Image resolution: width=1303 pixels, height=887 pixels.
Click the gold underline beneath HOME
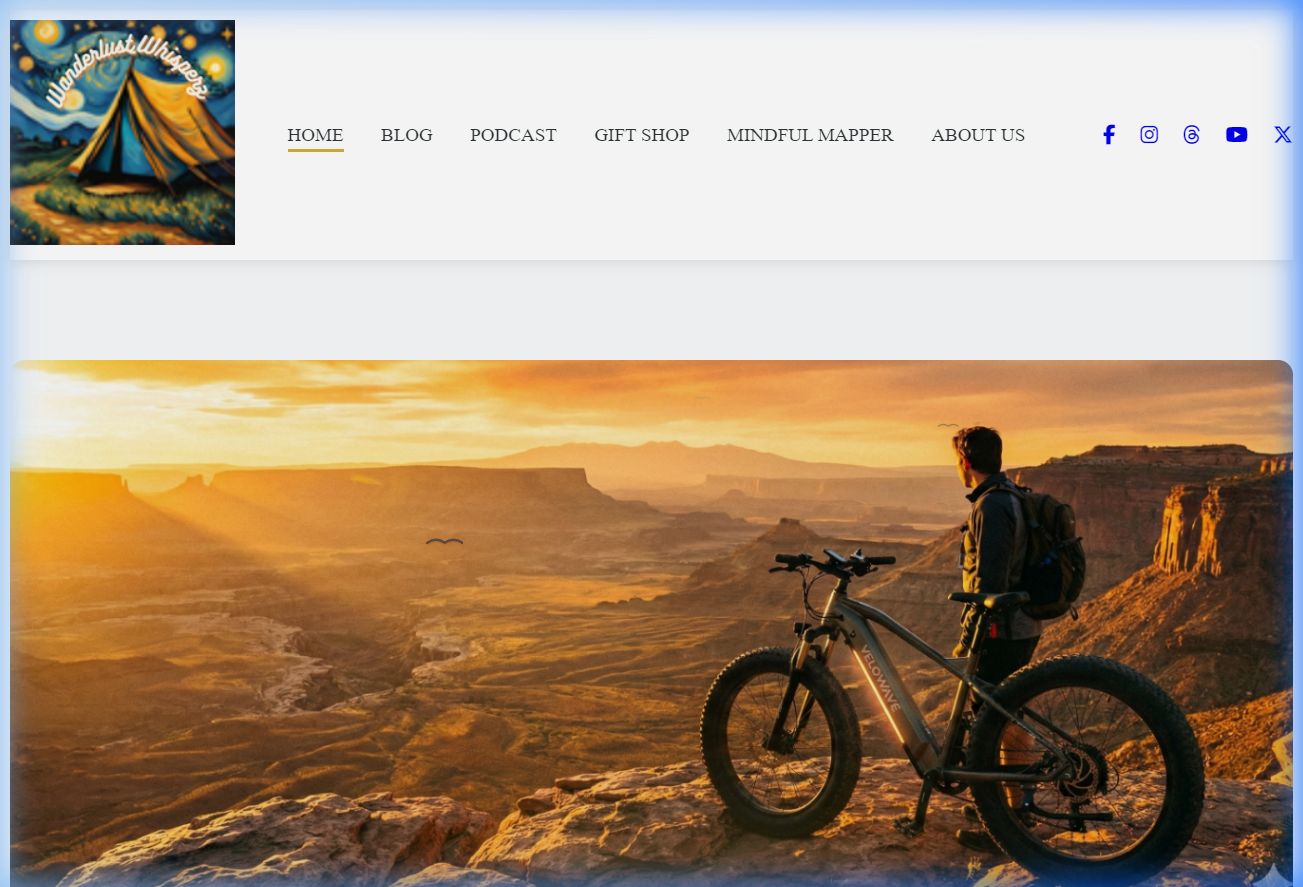click(x=315, y=150)
